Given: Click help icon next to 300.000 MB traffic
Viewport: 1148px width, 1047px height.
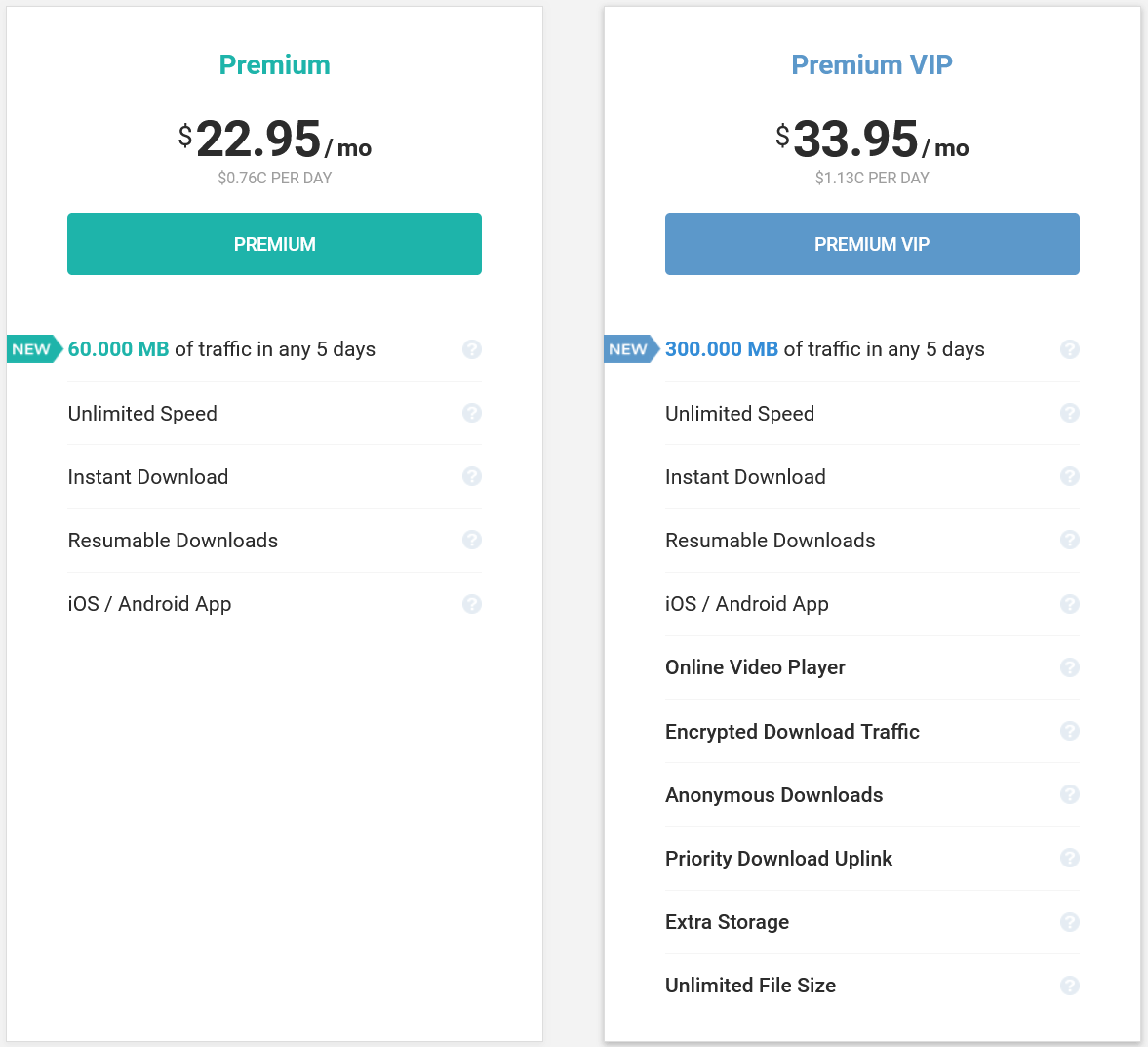Looking at the screenshot, I should [1070, 349].
